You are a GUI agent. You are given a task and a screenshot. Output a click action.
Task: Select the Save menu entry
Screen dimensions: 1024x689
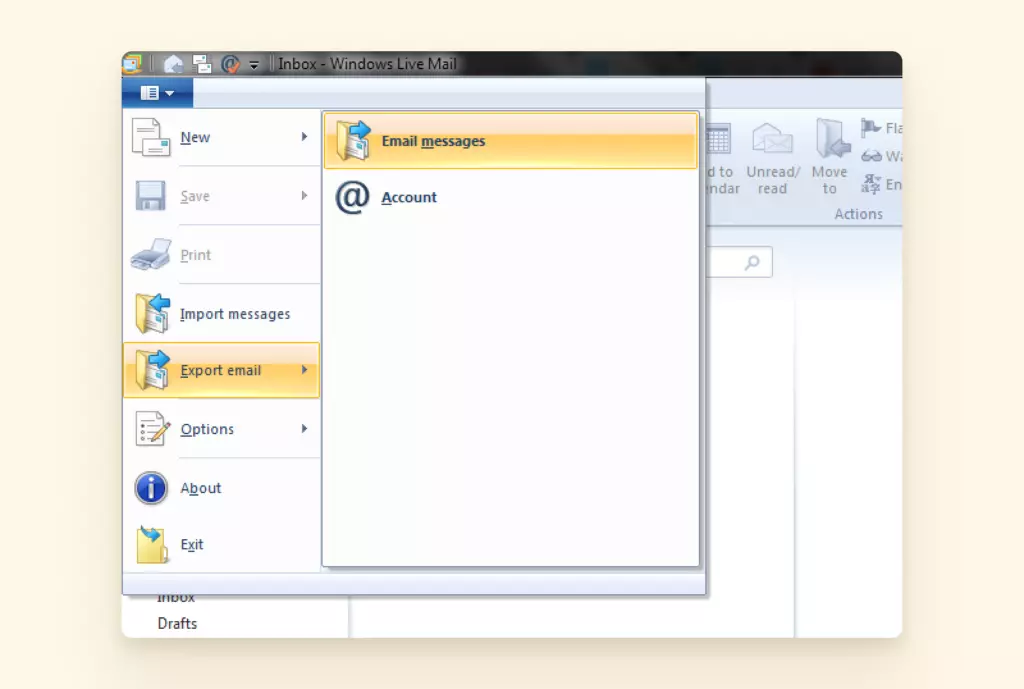click(221, 196)
